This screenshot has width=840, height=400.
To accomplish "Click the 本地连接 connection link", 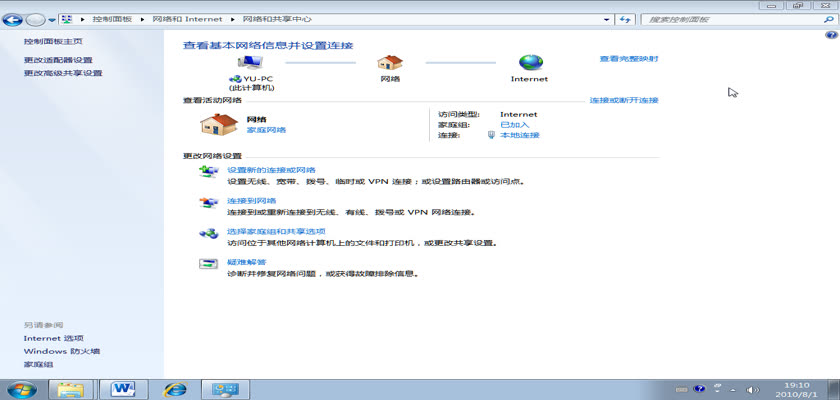I will point(519,135).
